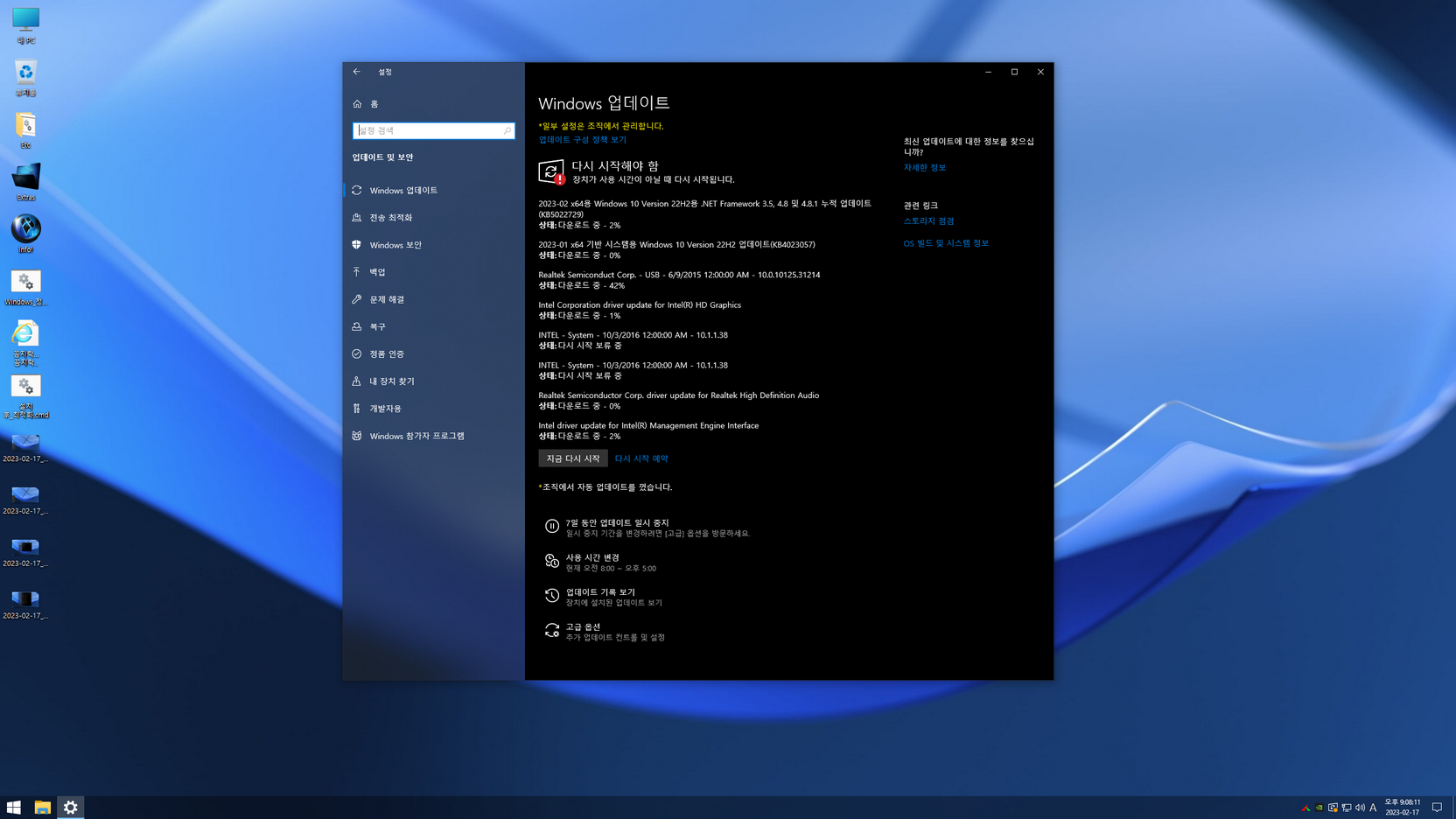Click the 설정 검색 search field
Viewport: 1456px width, 819px height.
[x=433, y=130]
